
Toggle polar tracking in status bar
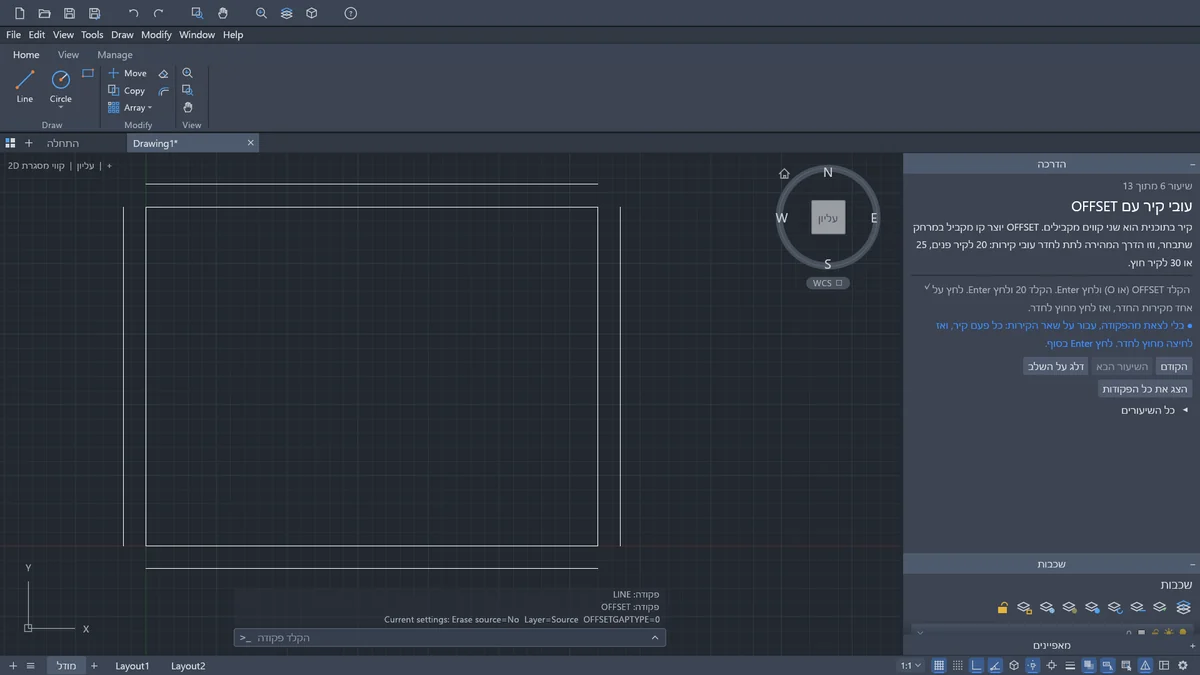click(x=996, y=666)
